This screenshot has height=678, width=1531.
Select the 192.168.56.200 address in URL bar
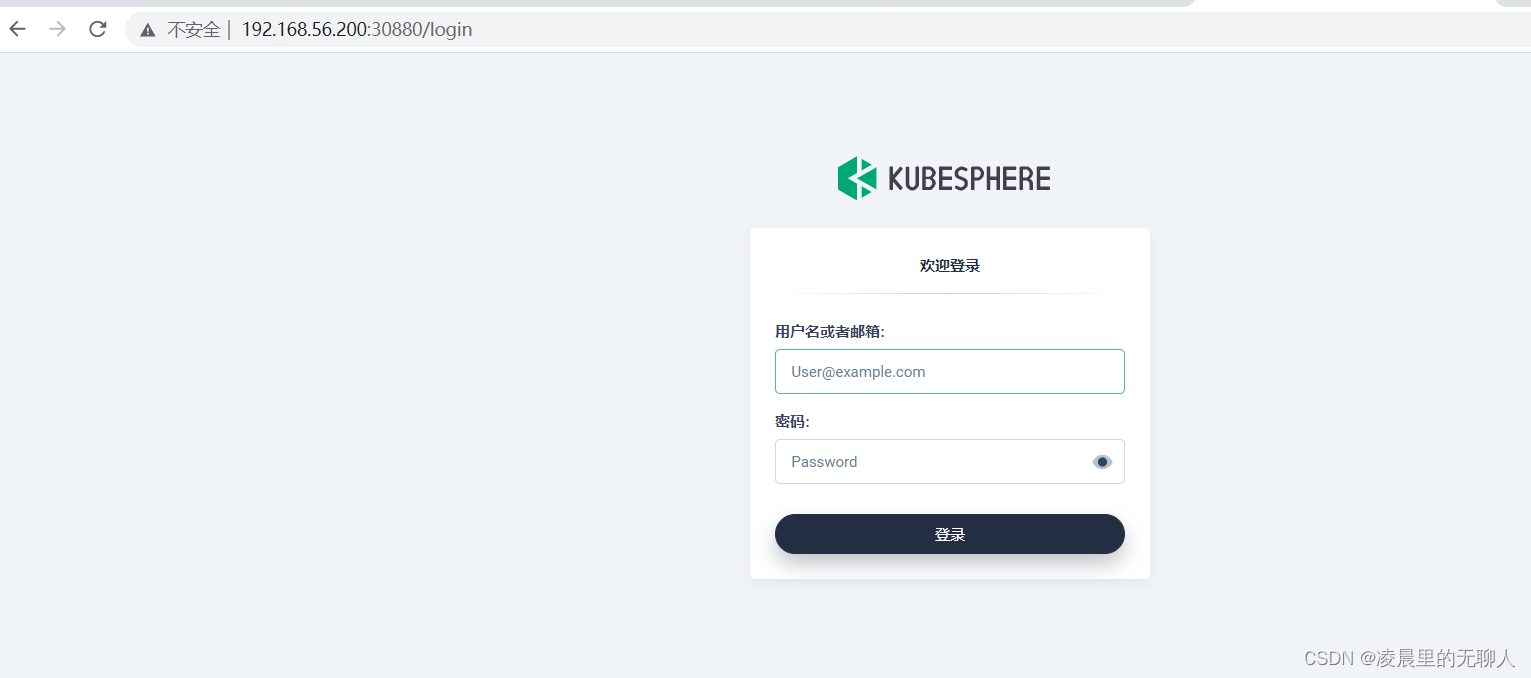coord(305,30)
